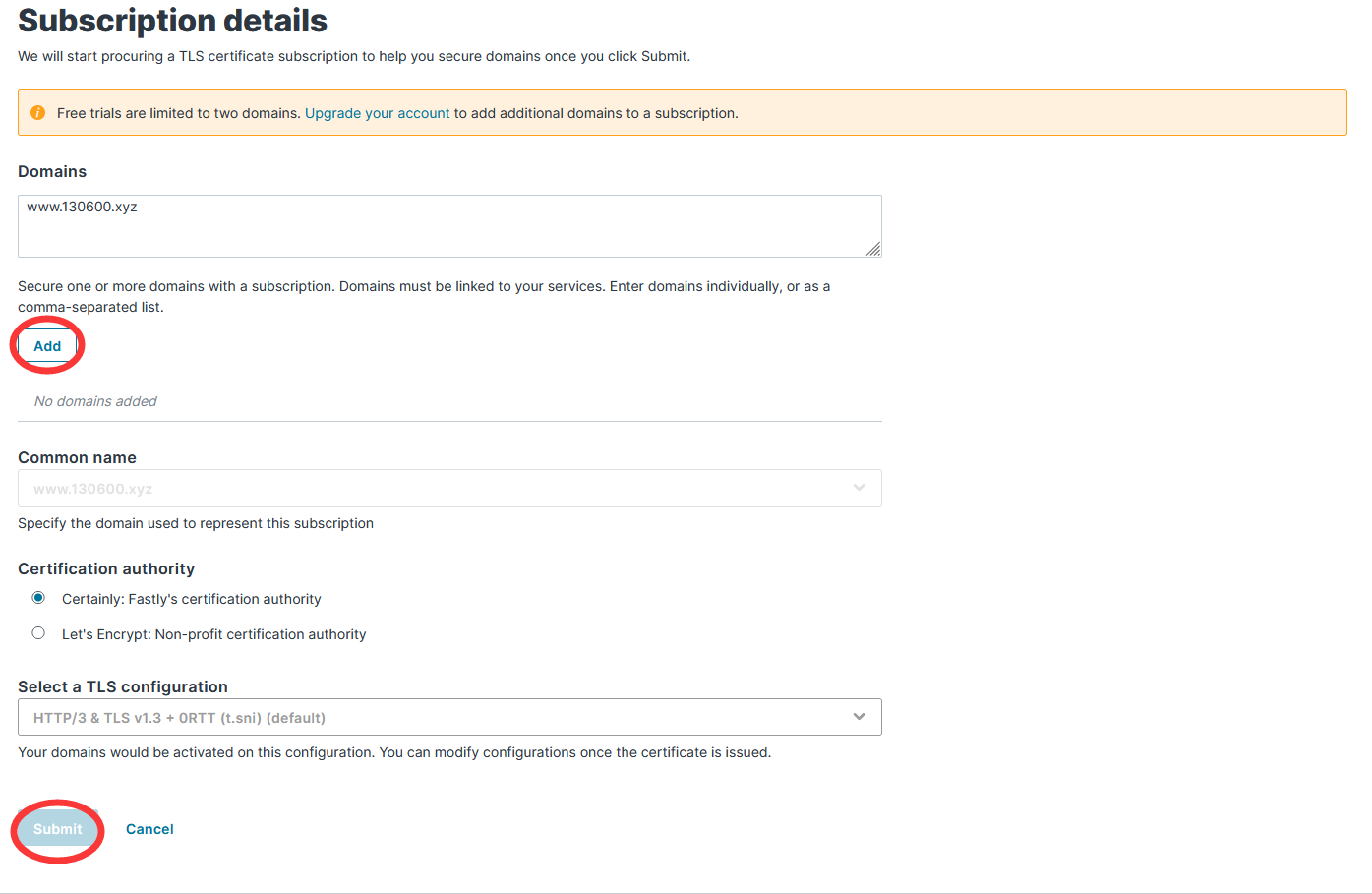Viewport: 1372px width, 894px height.
Task: Click the 'Let's Encrypt: Non-profit certification authority' label
Action: (x=213, y=634)
